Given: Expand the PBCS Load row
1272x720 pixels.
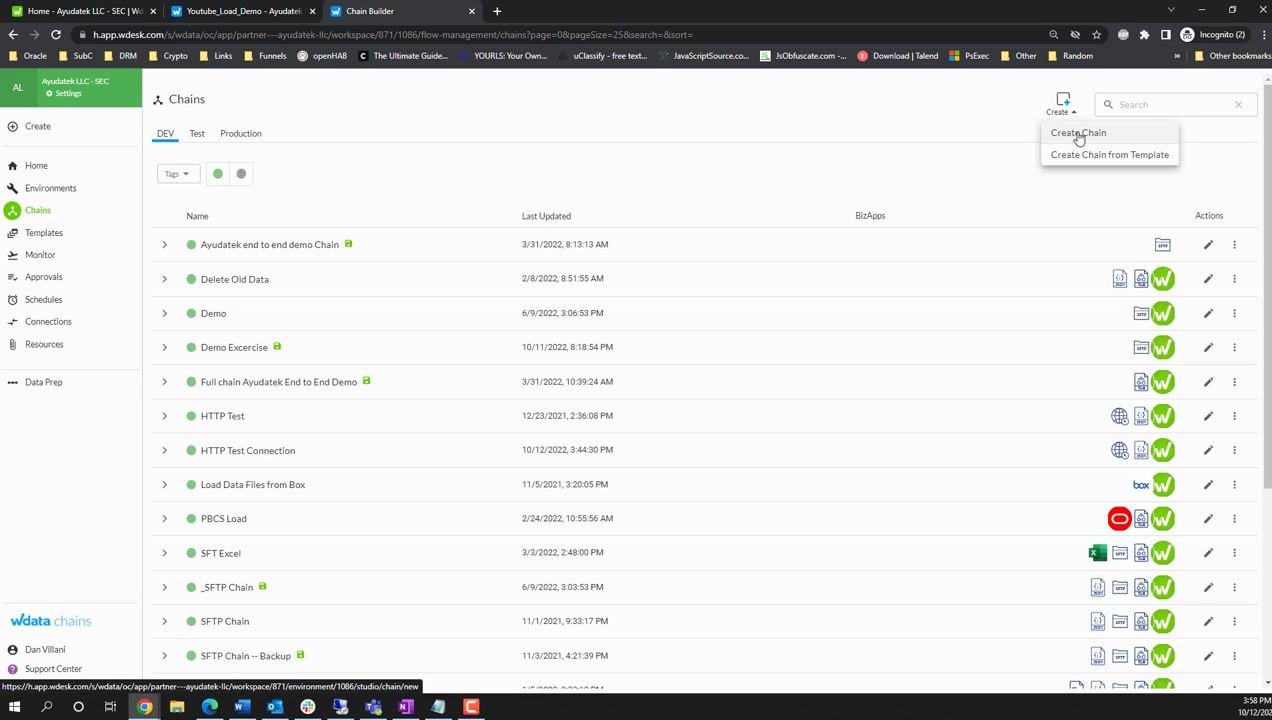Looking at the screenshot, I should click(x=164, y=519).
